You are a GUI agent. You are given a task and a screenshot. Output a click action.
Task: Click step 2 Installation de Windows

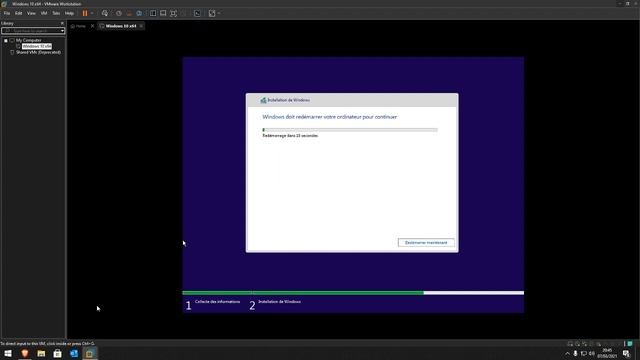275,305
